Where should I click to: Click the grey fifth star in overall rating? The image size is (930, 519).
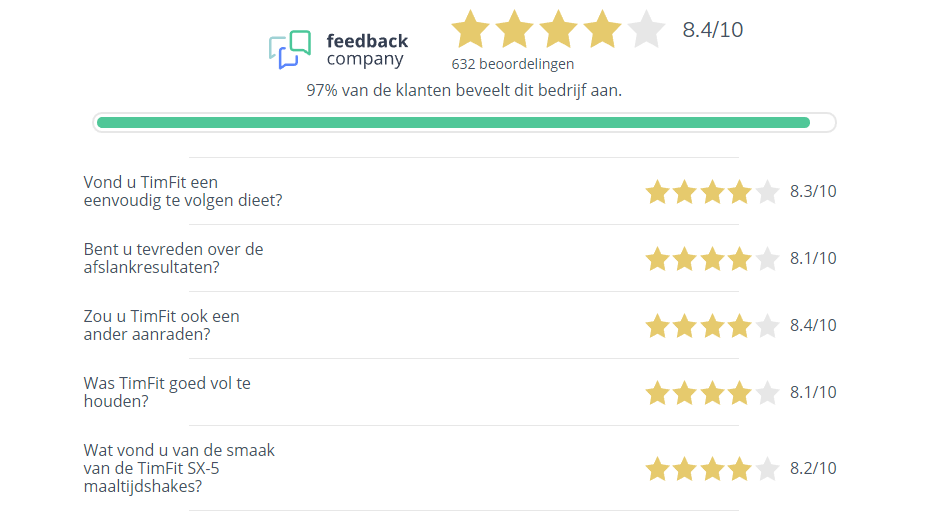click(646, 29)
